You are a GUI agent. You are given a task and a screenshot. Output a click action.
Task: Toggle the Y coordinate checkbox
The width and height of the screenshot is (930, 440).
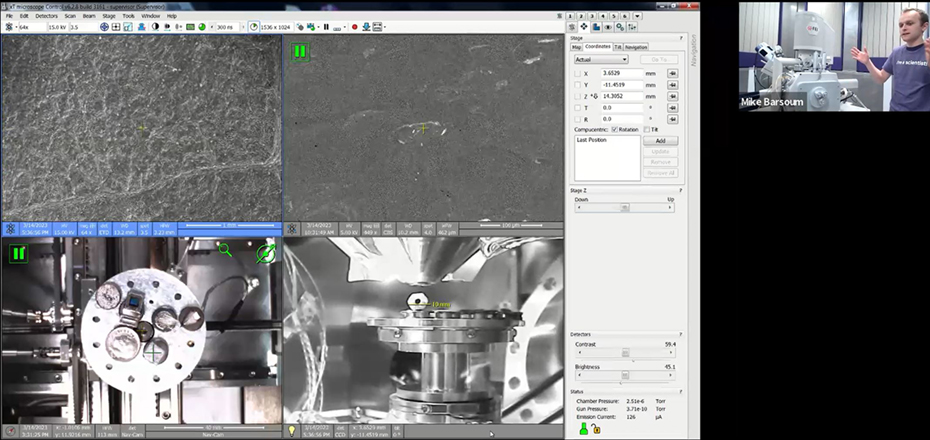pos(578,85)
